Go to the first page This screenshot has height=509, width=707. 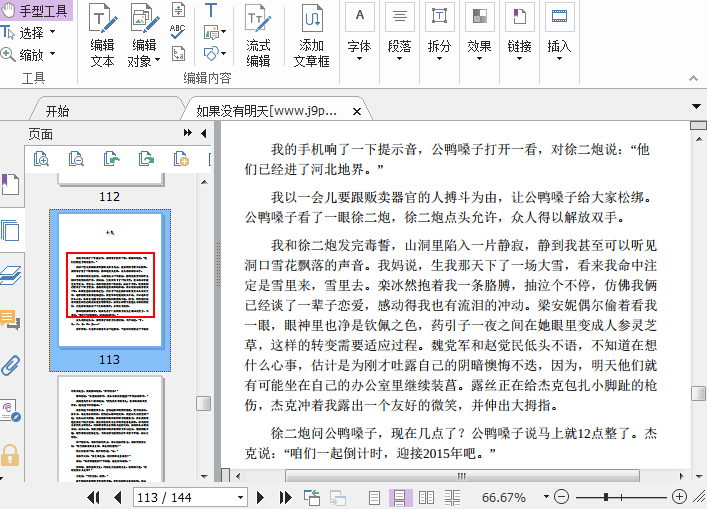coord(94,497)
